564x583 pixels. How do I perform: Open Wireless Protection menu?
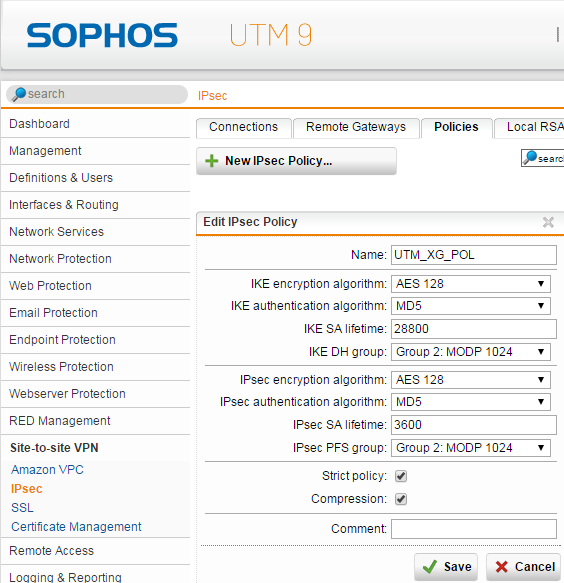point(96,367)
